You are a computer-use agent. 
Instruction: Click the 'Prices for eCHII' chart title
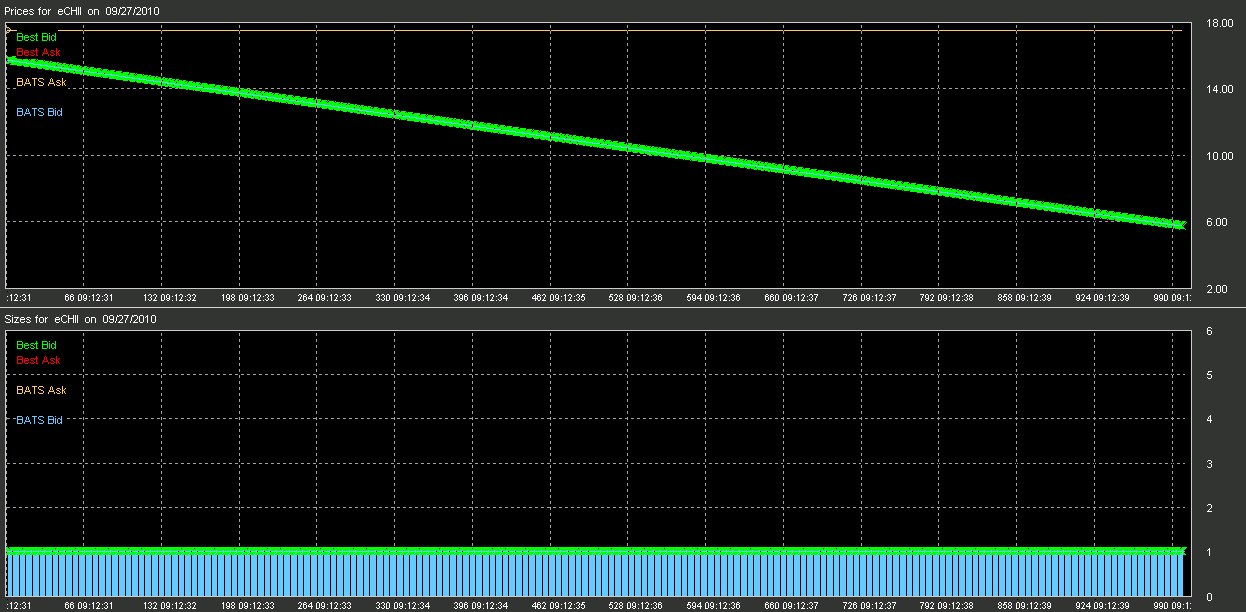point(81,10)
